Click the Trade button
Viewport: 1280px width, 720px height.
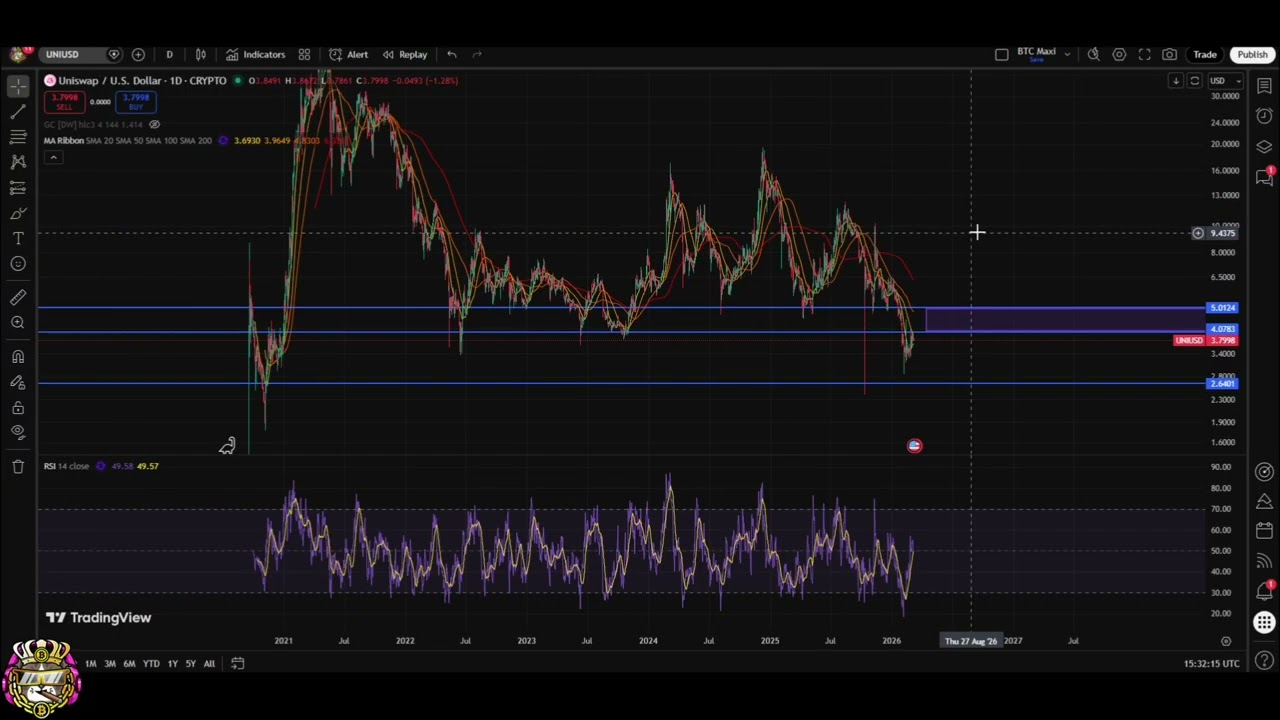pyautogui.click(x=1204, y=54)
